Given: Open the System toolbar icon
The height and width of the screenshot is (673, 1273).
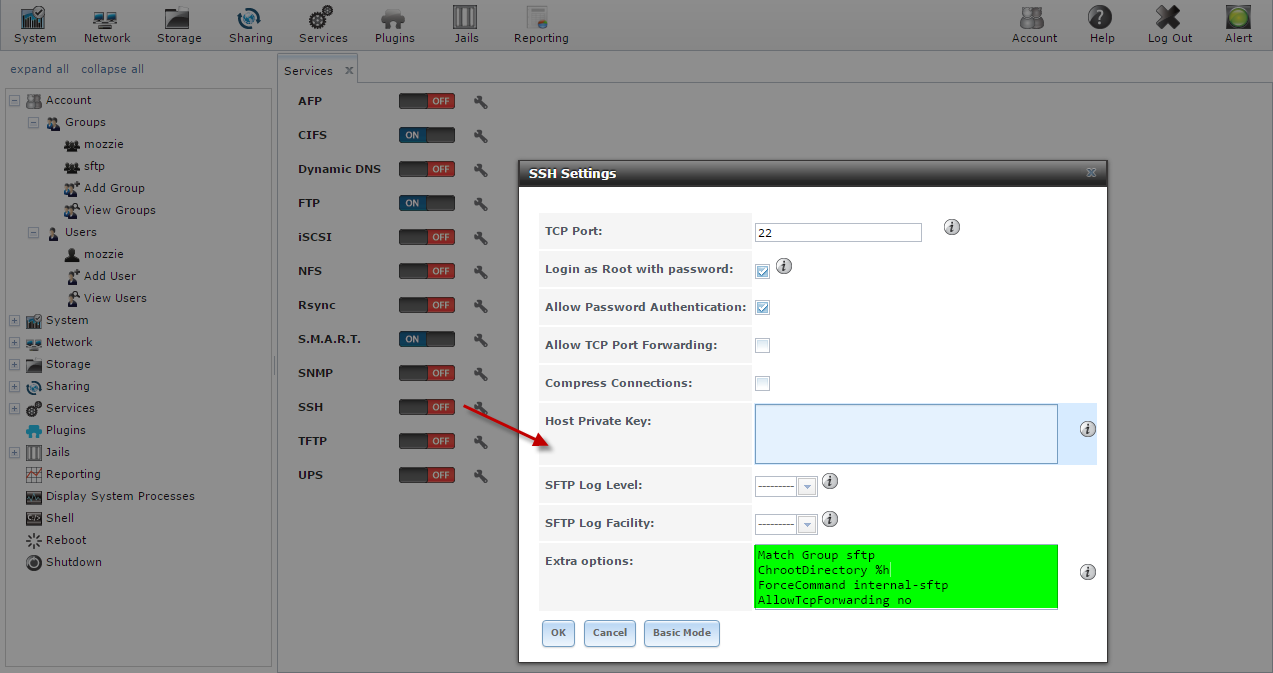Looking at the screenshot, I should pyautogui.click(x=35, y=25).
